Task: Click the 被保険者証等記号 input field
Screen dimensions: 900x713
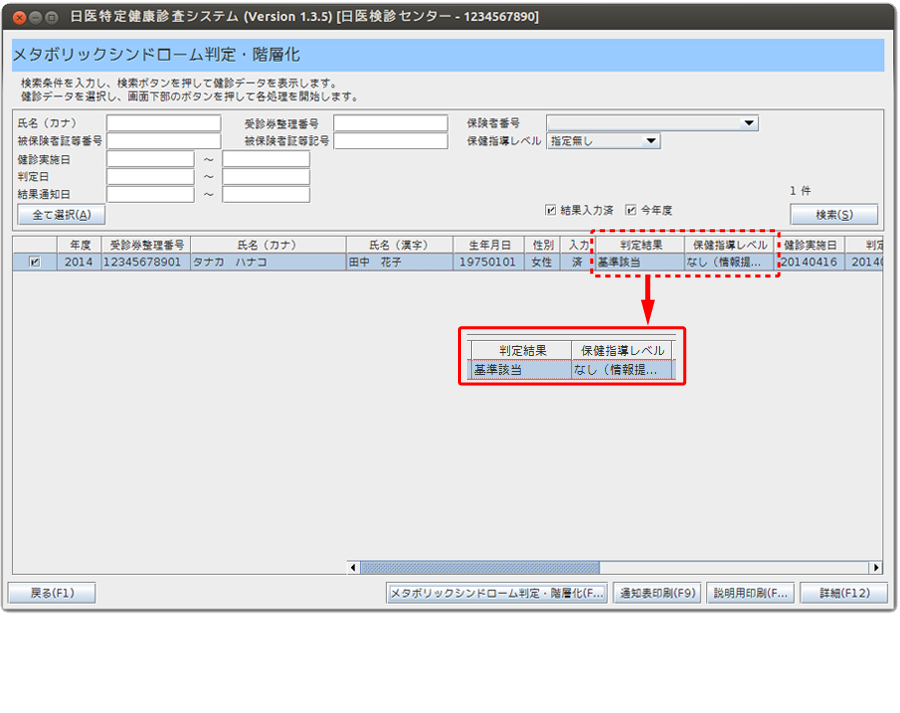Action: click(x=390, y=141)
